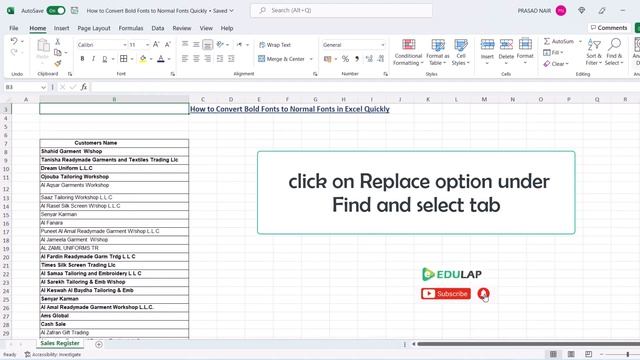Click the Comments button
Image resolution: width=640 pixels, height=360 pixels.
tap(609, 28)
